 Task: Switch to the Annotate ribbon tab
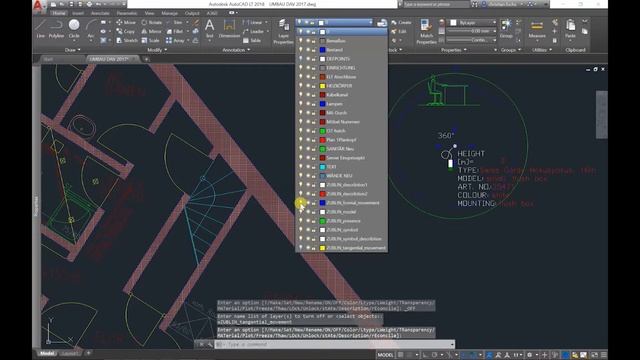pyautogui.click(x=100, y=13)
